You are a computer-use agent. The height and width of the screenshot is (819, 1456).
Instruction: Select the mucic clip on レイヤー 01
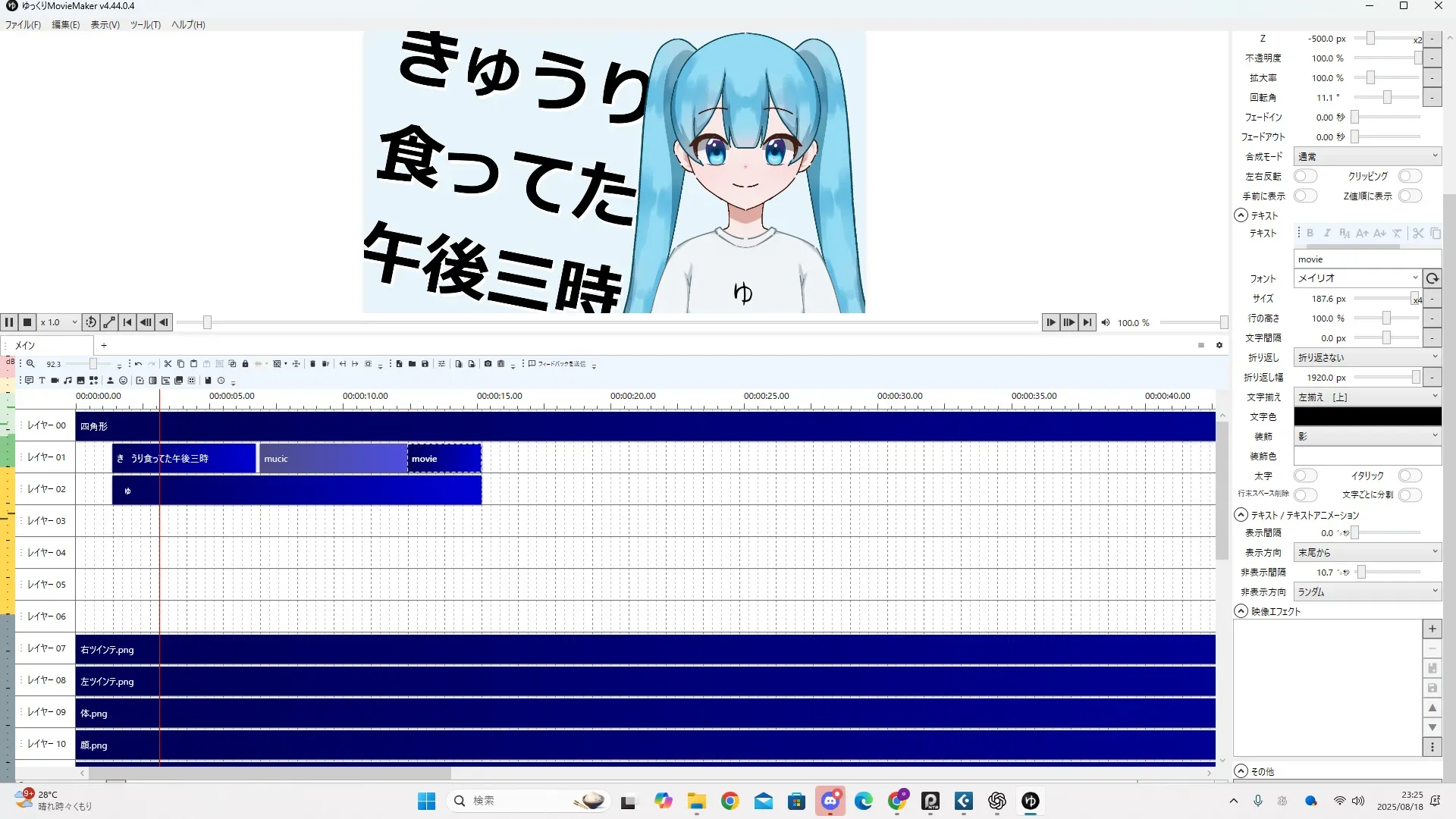(332, 459)
